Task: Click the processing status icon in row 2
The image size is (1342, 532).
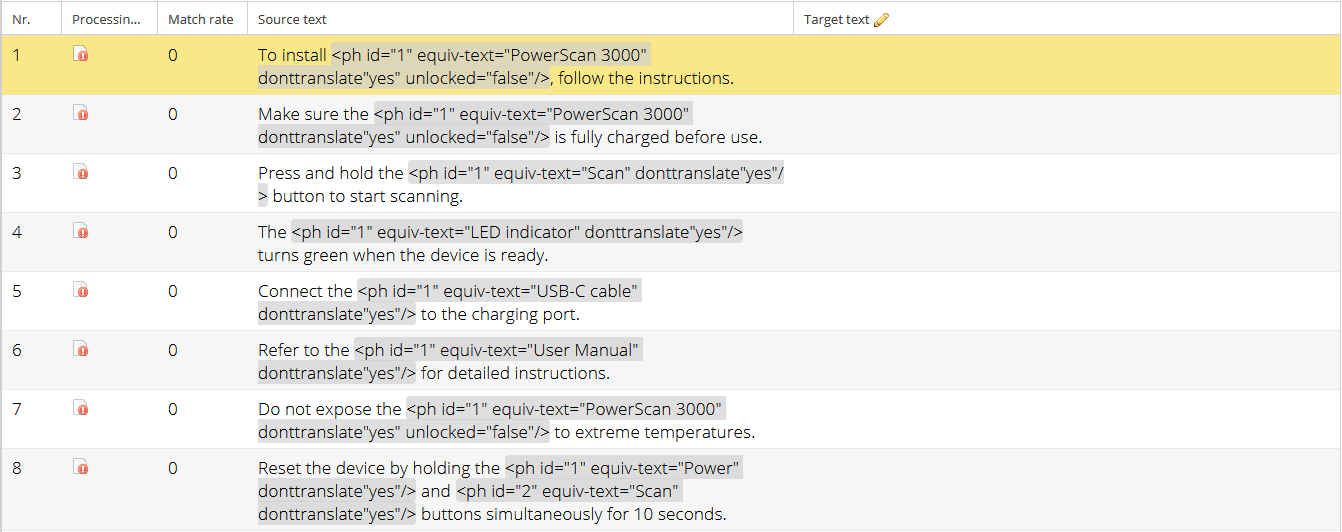Action: [x=81, y=114]
